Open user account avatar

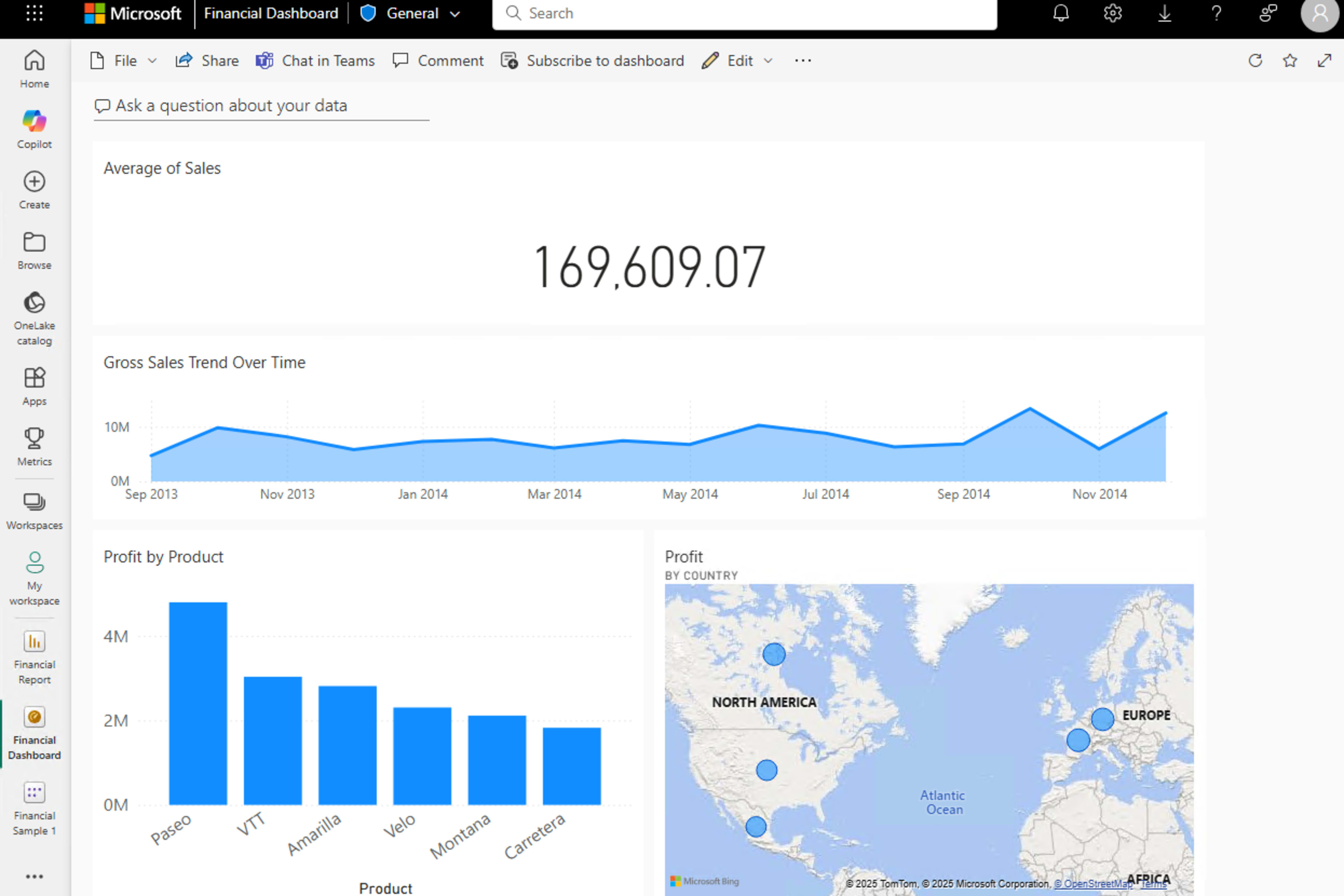1320,13
